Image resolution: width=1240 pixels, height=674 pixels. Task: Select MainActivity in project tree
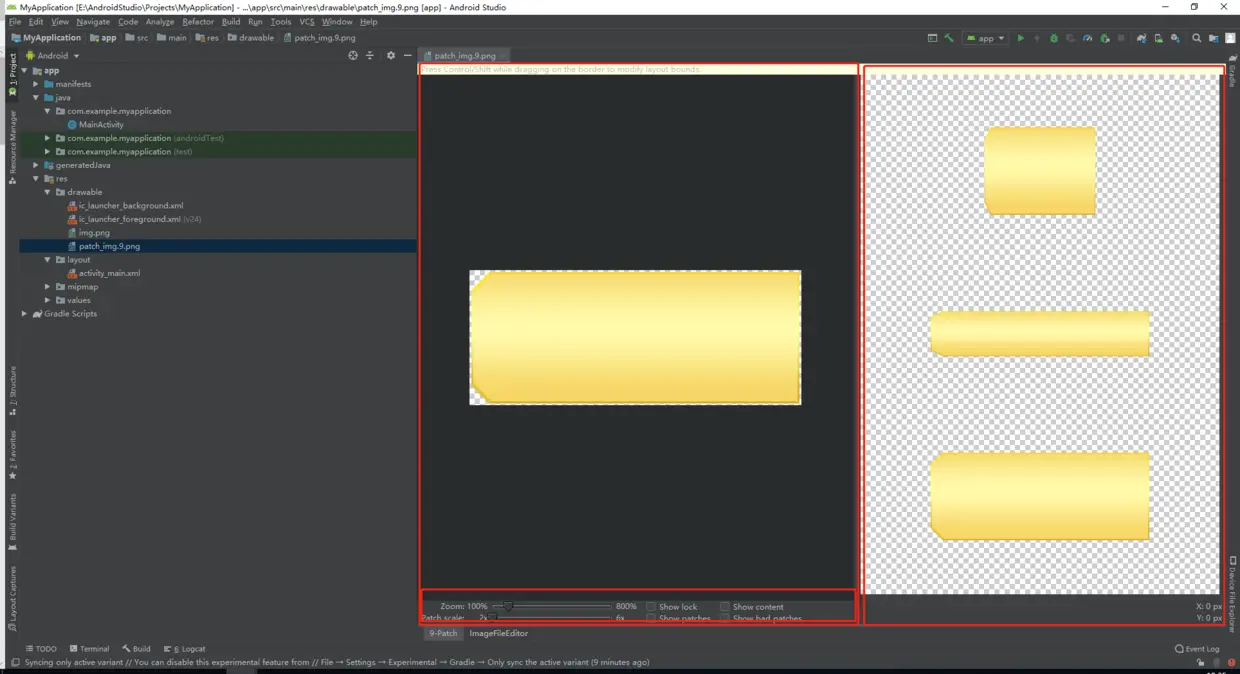(x=101, y=125)
